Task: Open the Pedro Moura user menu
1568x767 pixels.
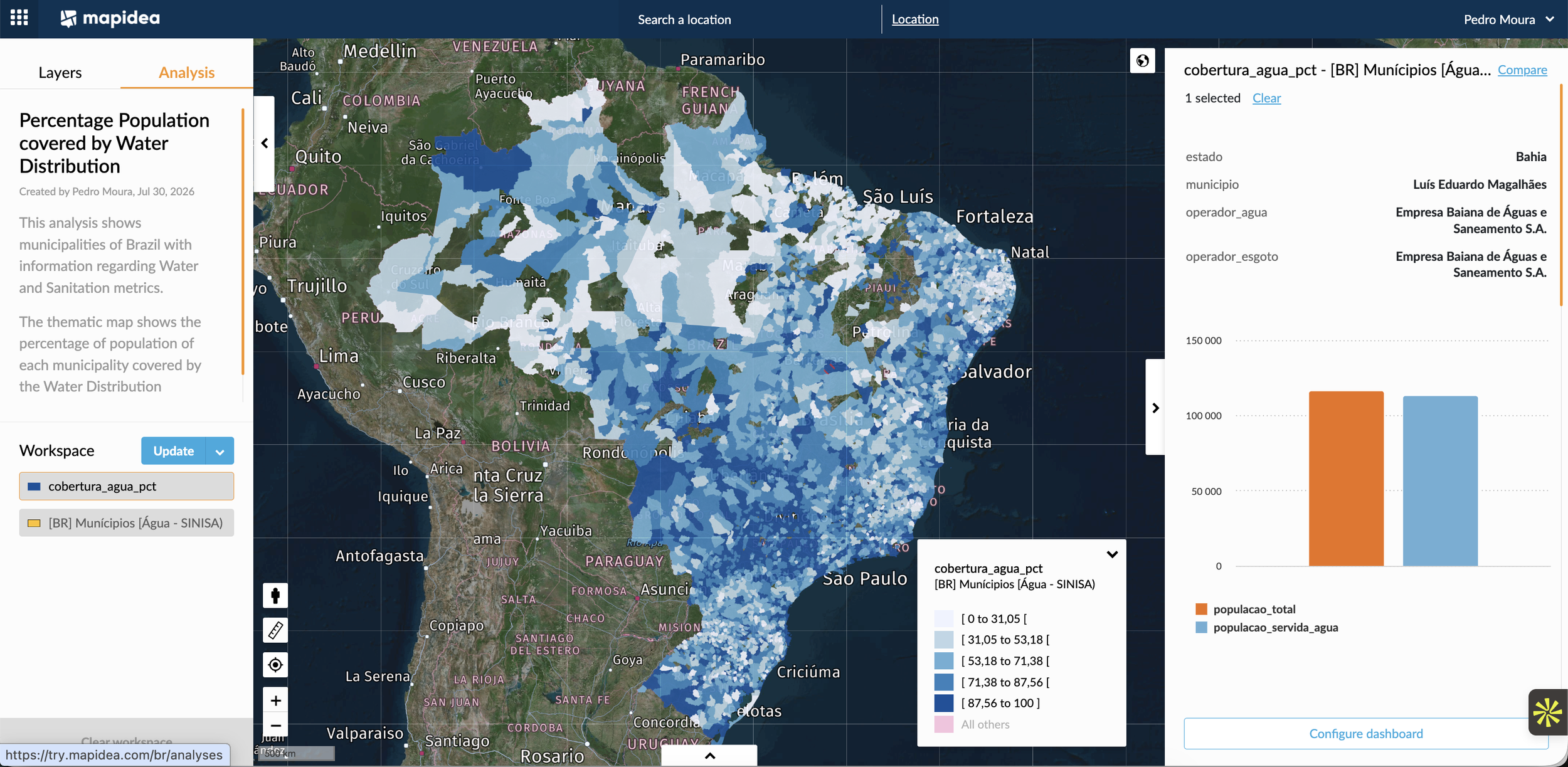Action: [1508, 19]
